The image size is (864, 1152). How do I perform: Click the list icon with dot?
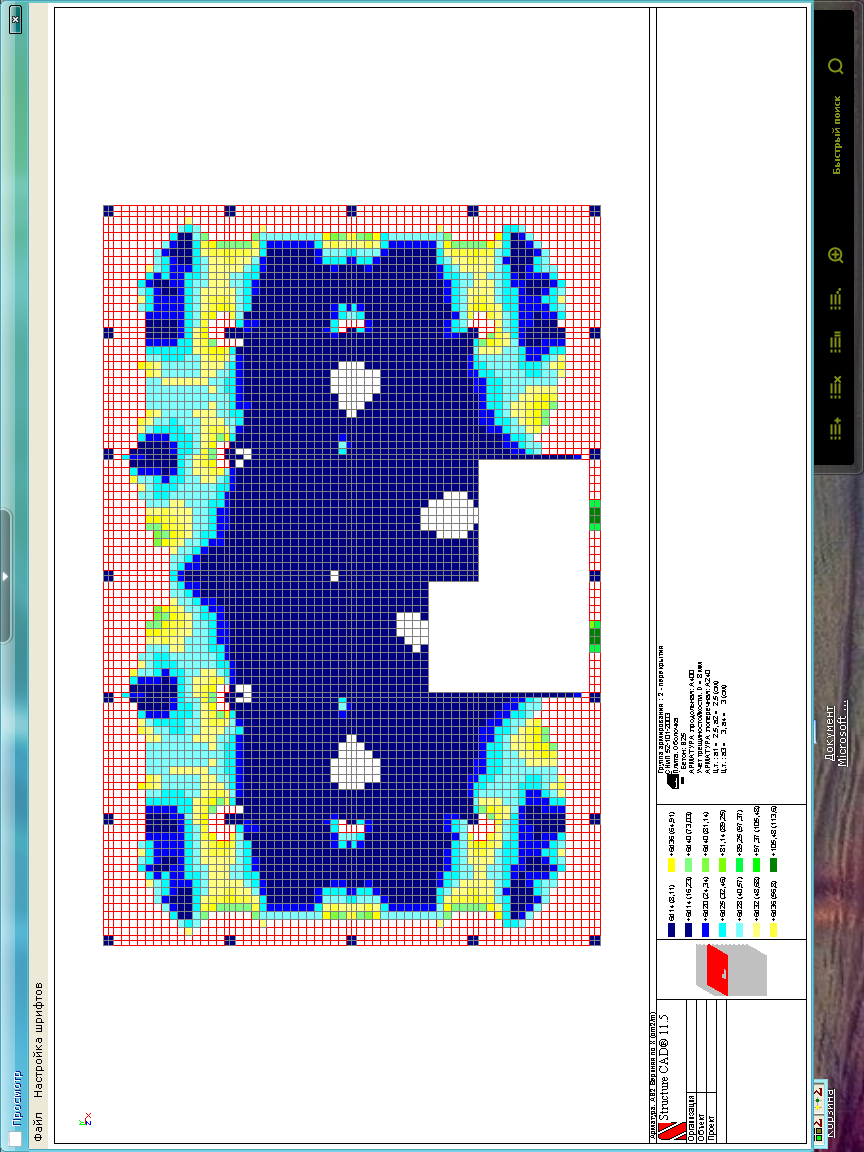(x=836, y=299)
